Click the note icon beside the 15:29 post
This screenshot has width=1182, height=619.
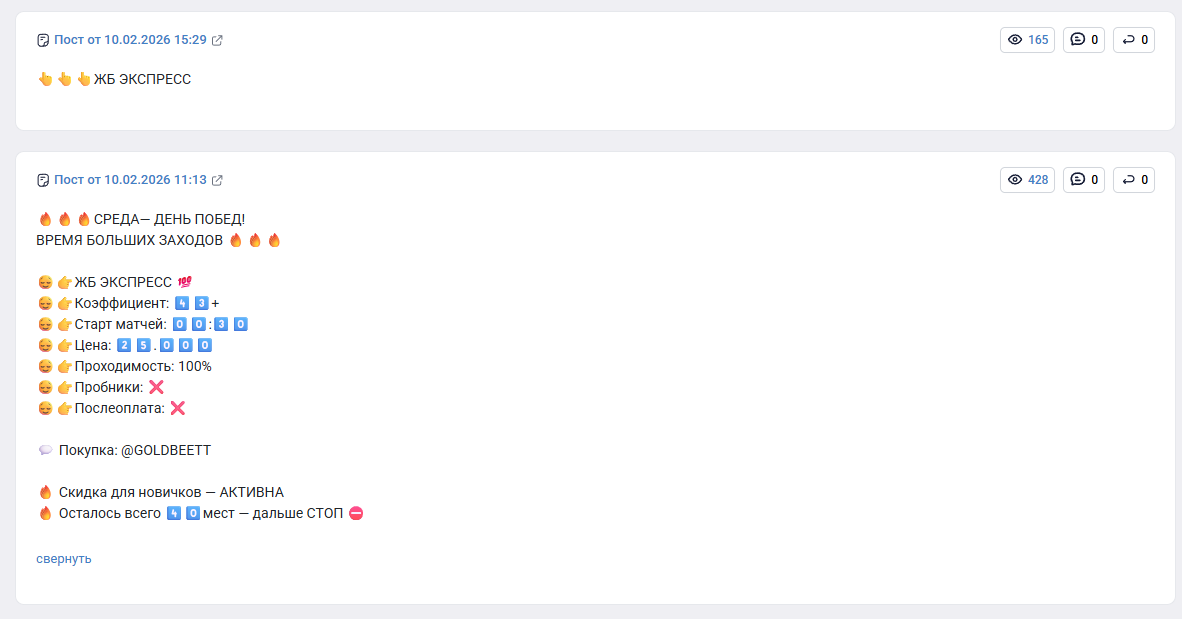pos(43,40)
